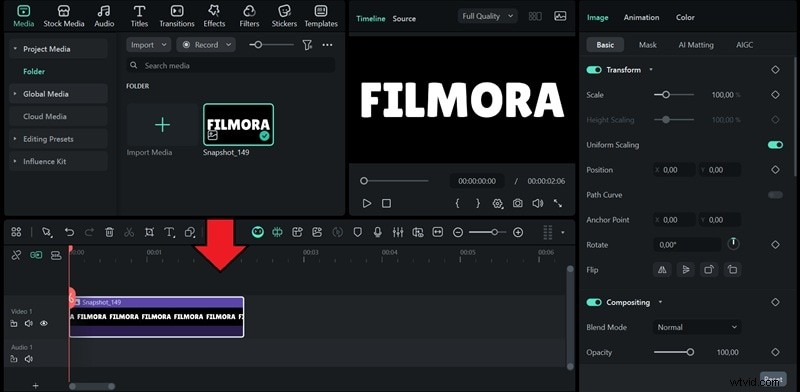
Task: Click the Import Media plus tile
Action: coord(162,125)
